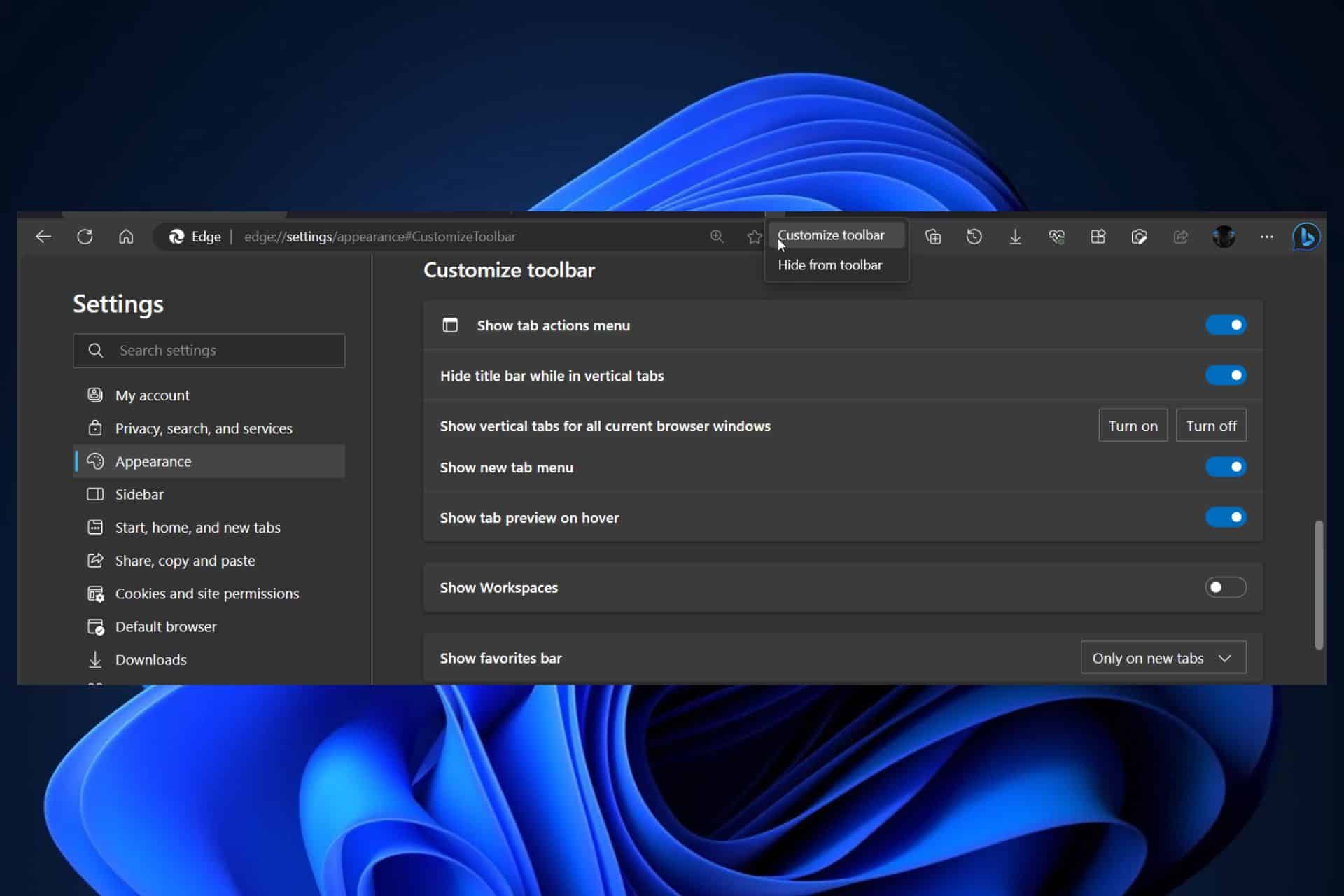Screen dimensions: 1344x896
Task: Open the browser favorites/bookmark icon
Action: (x=755, y=236)
